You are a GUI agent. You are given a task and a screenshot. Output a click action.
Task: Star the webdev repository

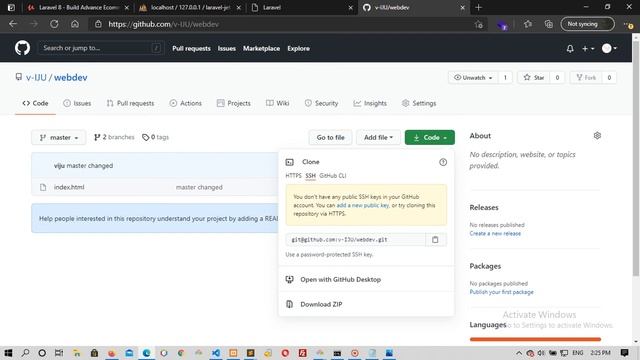(x=534, y=78)
